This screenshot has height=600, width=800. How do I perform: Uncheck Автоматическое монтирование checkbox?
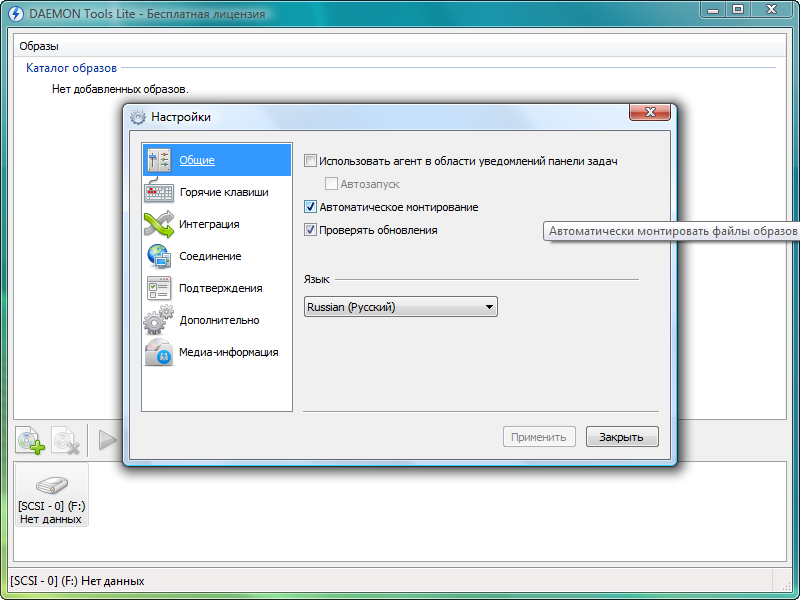coord(310,207)
